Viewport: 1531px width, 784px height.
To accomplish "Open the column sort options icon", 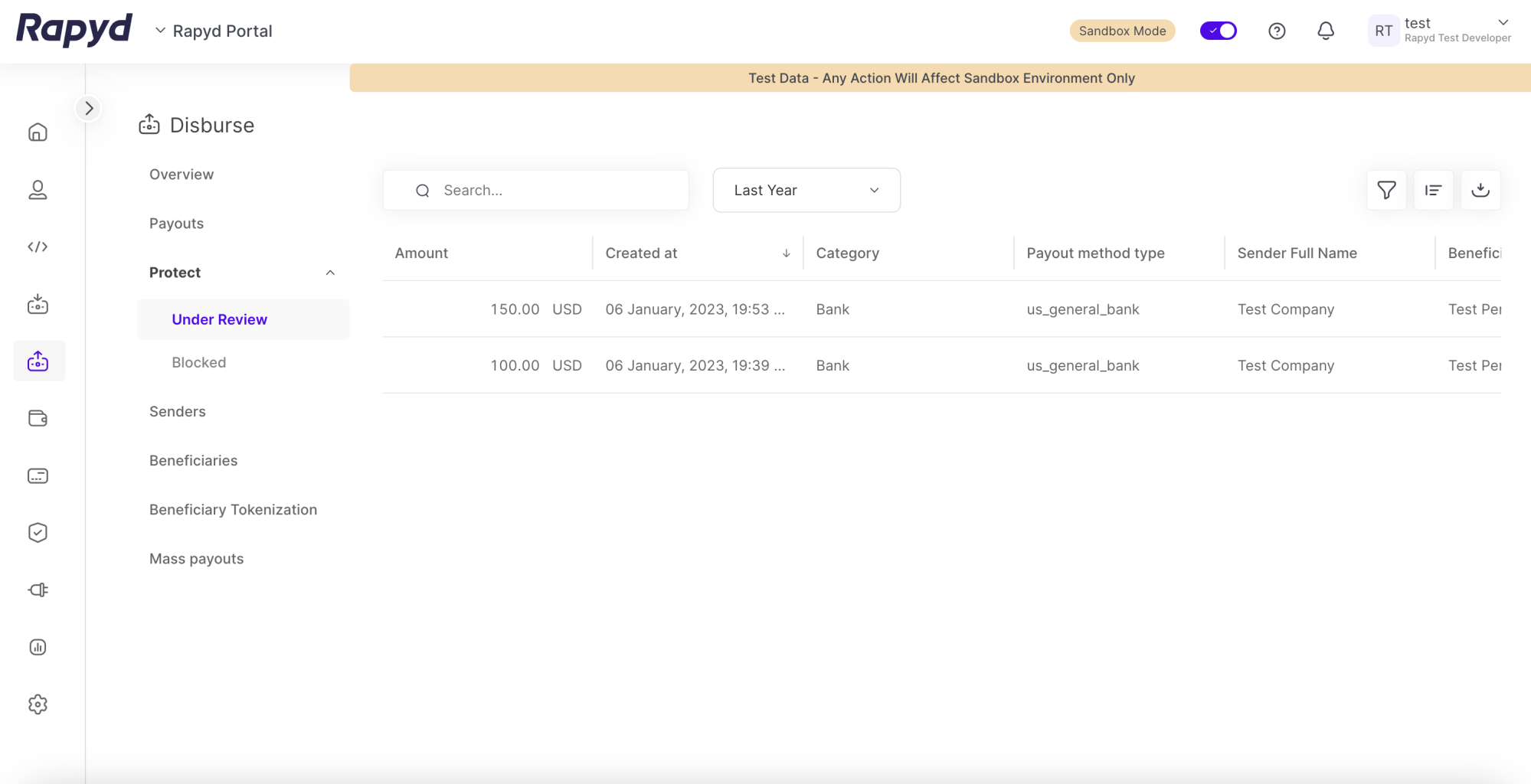I will pos(1433,190).
